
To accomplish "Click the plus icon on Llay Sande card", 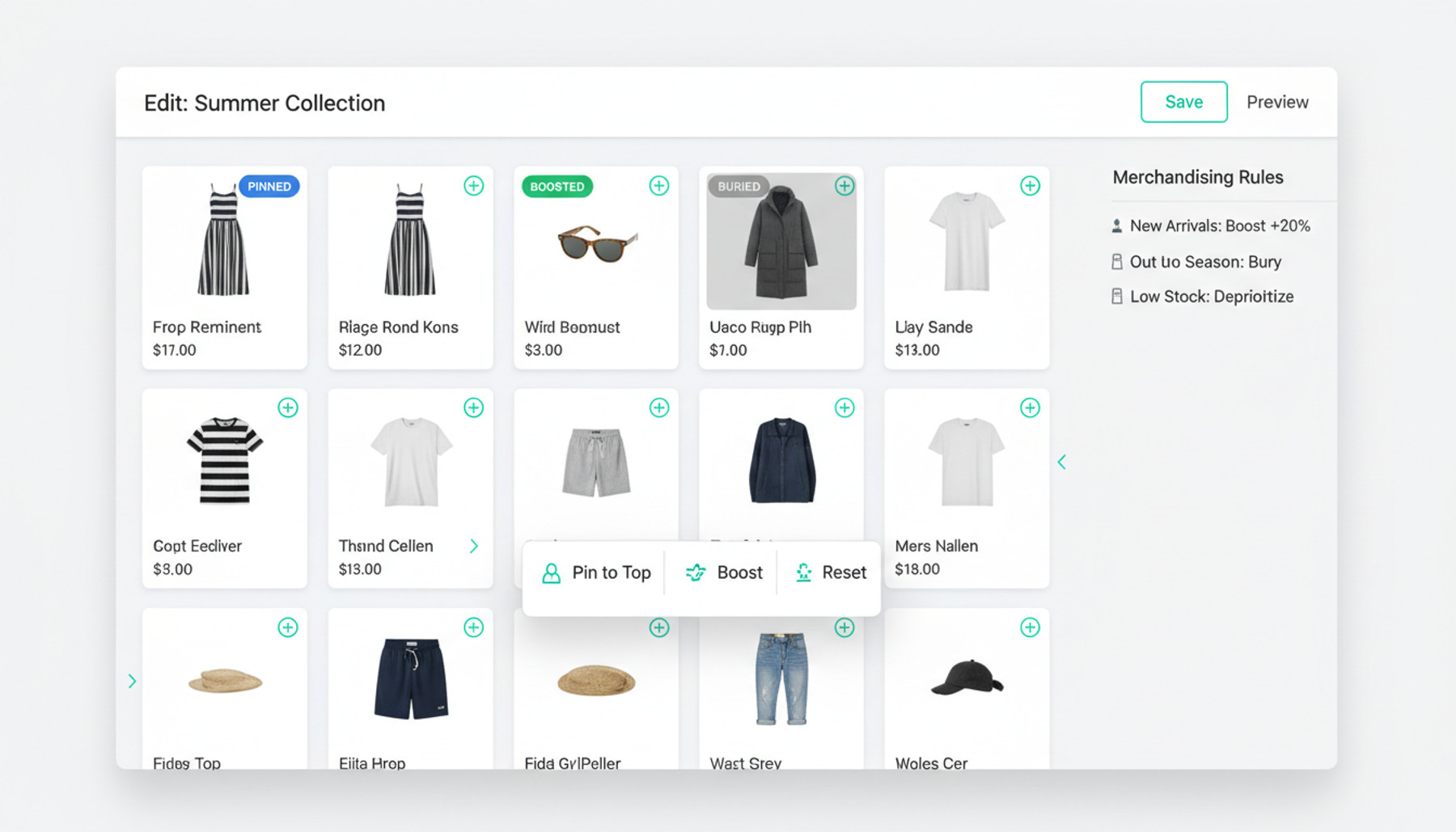I will pyautogui.click(x=1030, y=186).
